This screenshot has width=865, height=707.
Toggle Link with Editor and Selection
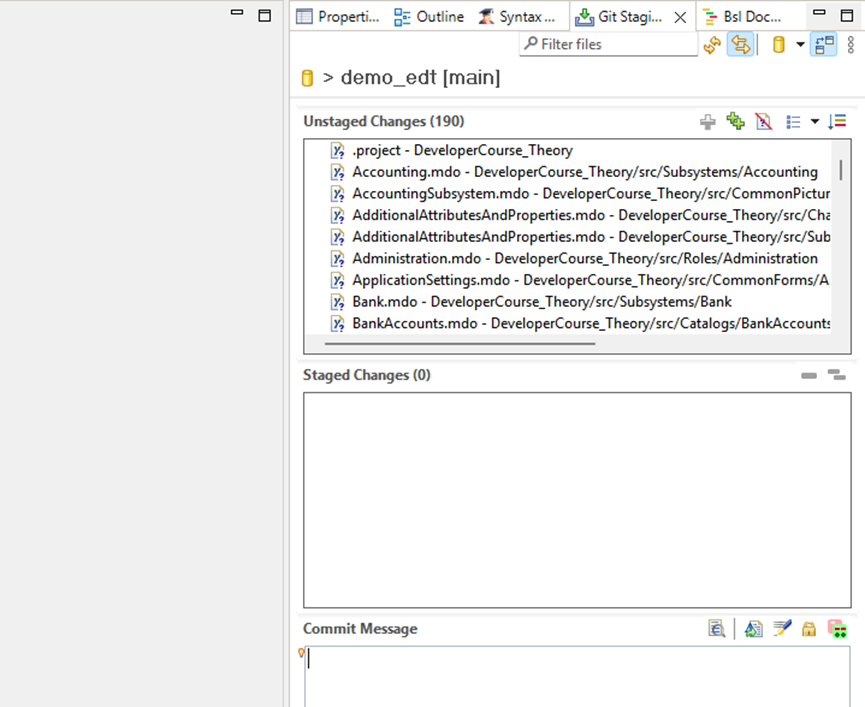[x=740, y=45]
